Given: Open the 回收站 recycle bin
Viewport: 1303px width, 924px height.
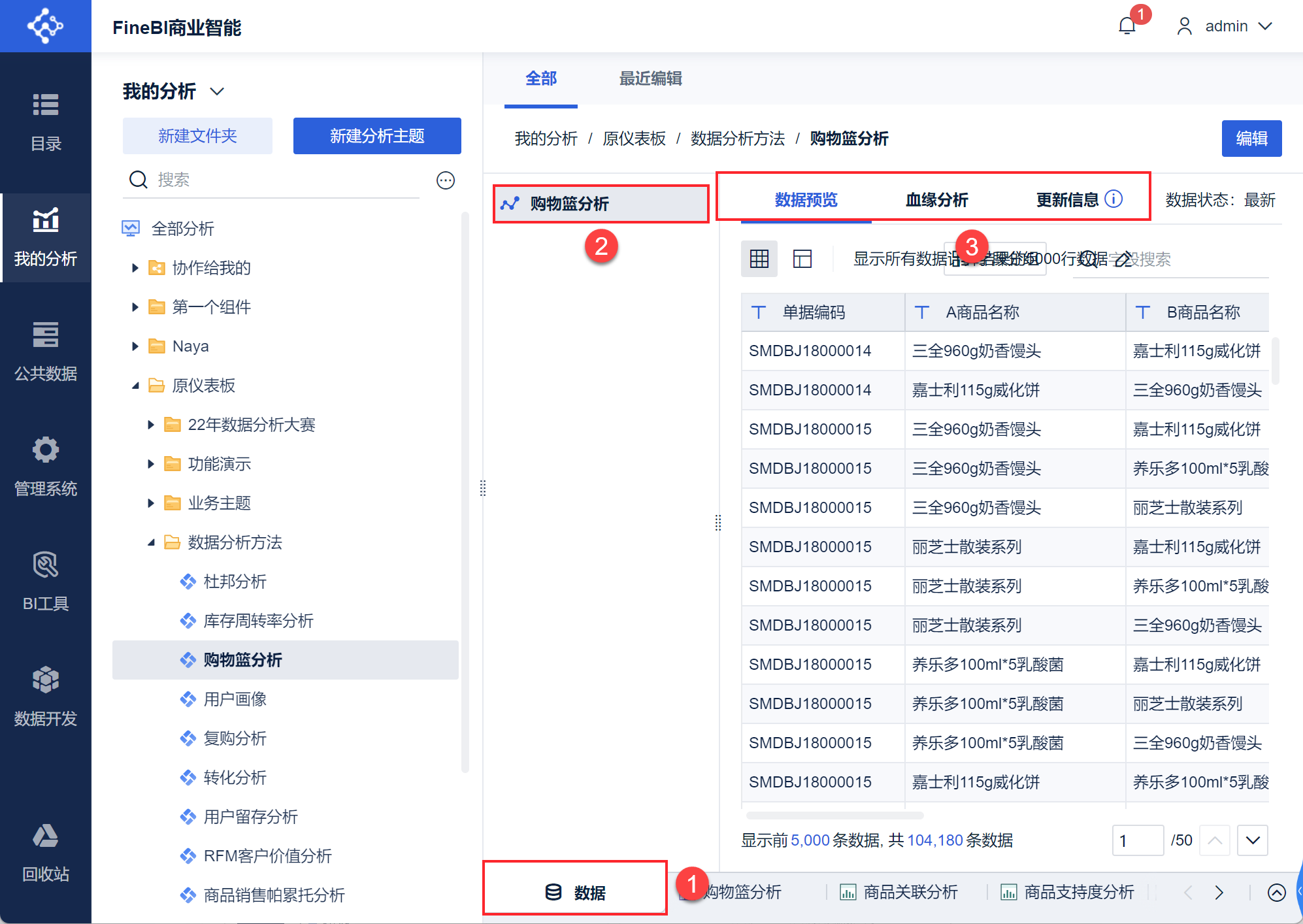Looking at the screenshot, I should tap(46, 851).
